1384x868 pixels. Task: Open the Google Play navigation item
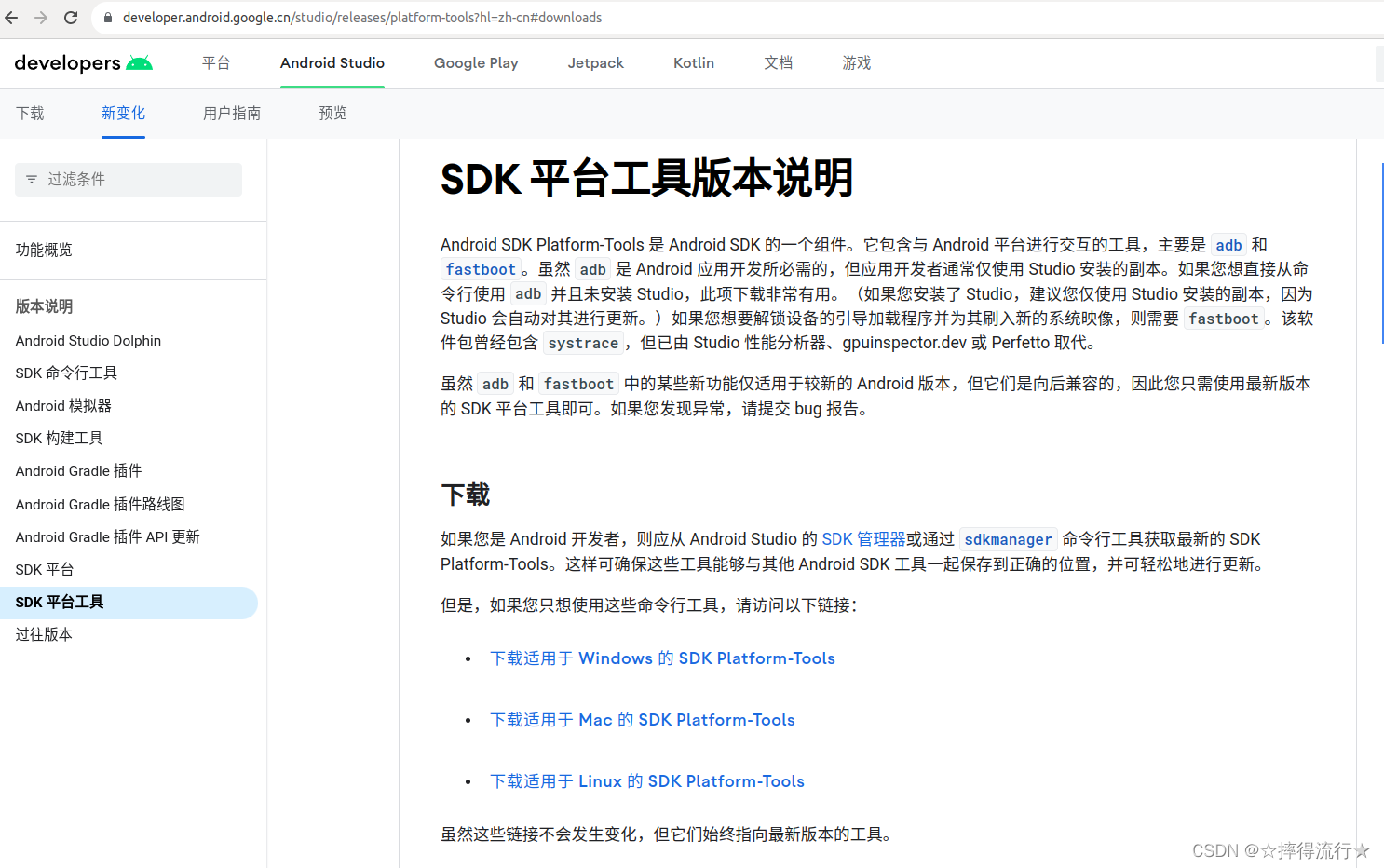[x=476, y=63]
